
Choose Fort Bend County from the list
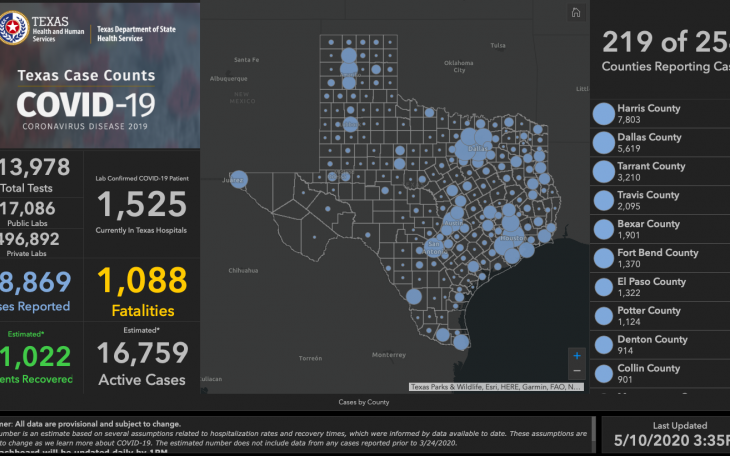pyautogui.click(x=657, y=259)
